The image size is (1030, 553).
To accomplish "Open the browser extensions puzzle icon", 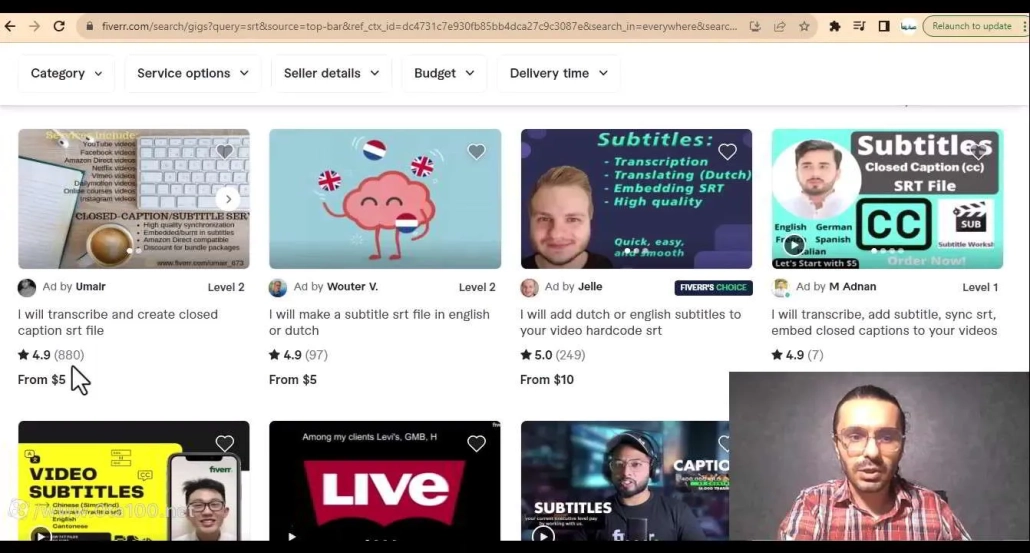I will click(835, 26).
